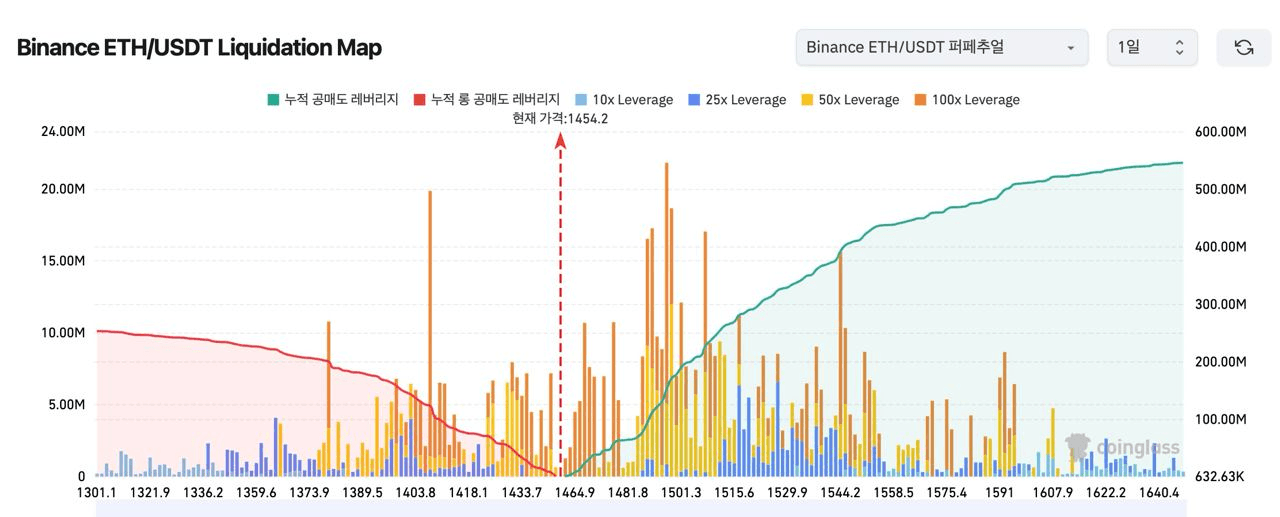Click the red current price arrowhead

coord(561,141)
